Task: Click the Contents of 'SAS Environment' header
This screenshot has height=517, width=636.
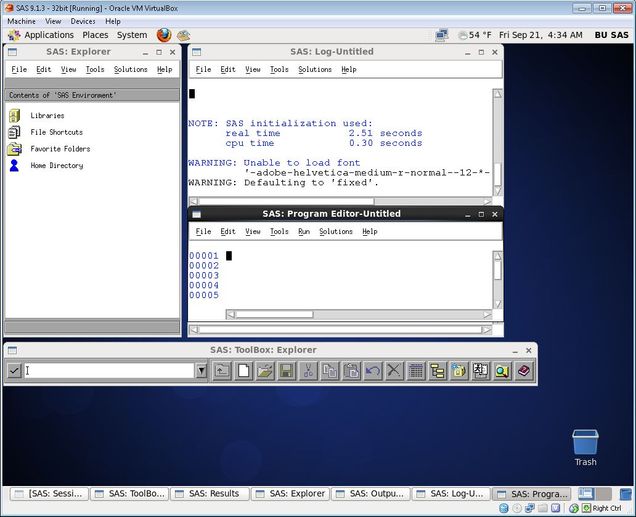Action: tap(92, 95)
